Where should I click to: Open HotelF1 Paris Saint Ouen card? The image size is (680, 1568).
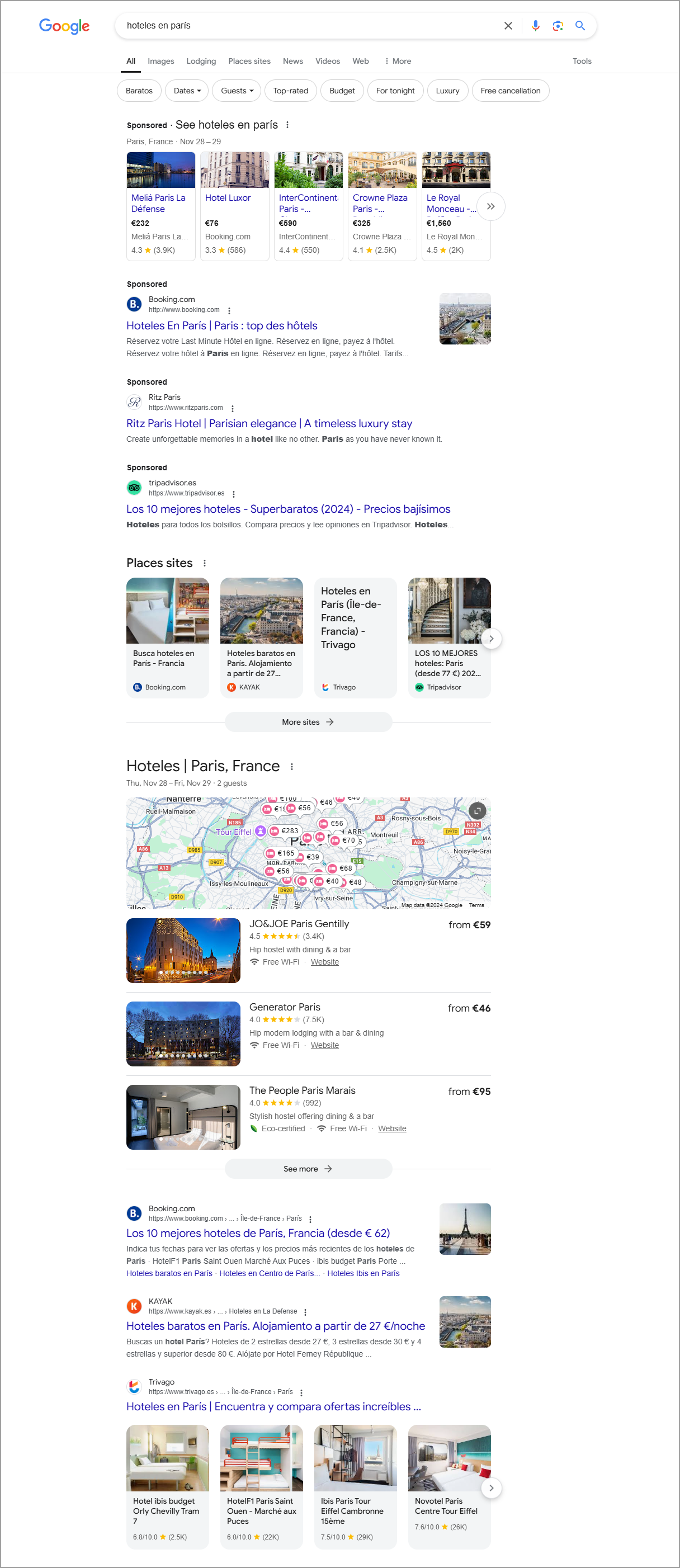(262, 1486)
